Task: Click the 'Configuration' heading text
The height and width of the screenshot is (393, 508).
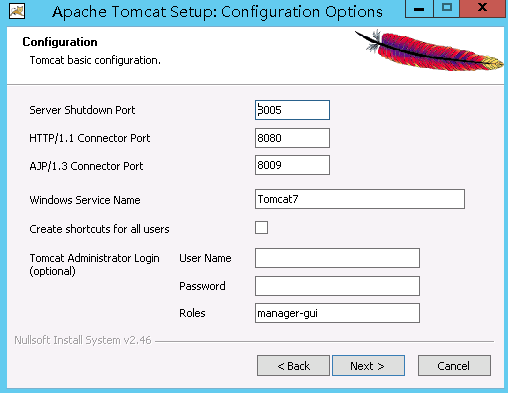Action: point(60,42)
